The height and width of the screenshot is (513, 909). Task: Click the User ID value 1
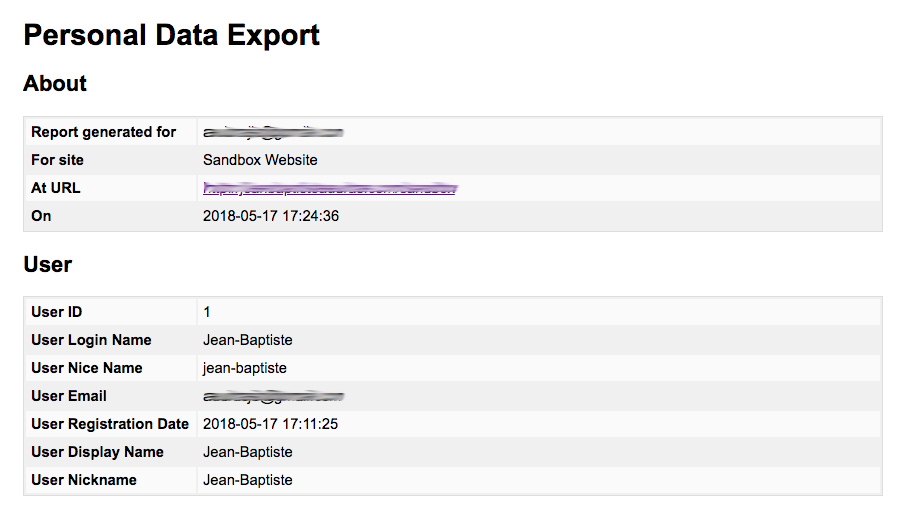click(207, 312)
